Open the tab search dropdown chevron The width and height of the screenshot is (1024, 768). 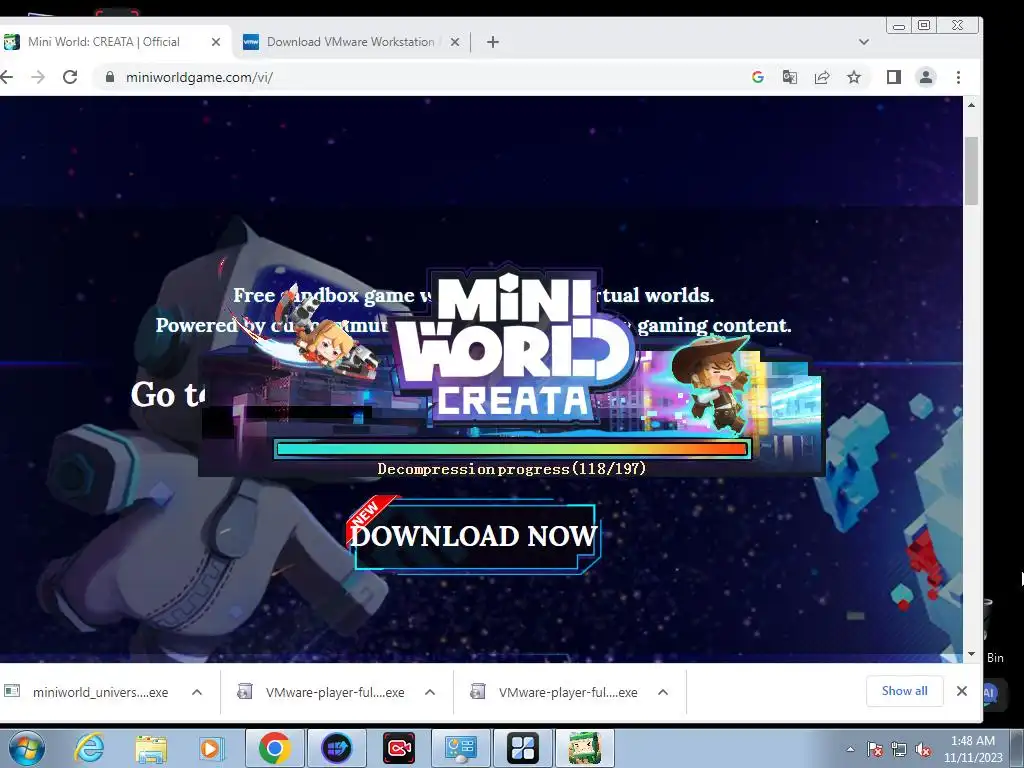click(x=864, y=42)
